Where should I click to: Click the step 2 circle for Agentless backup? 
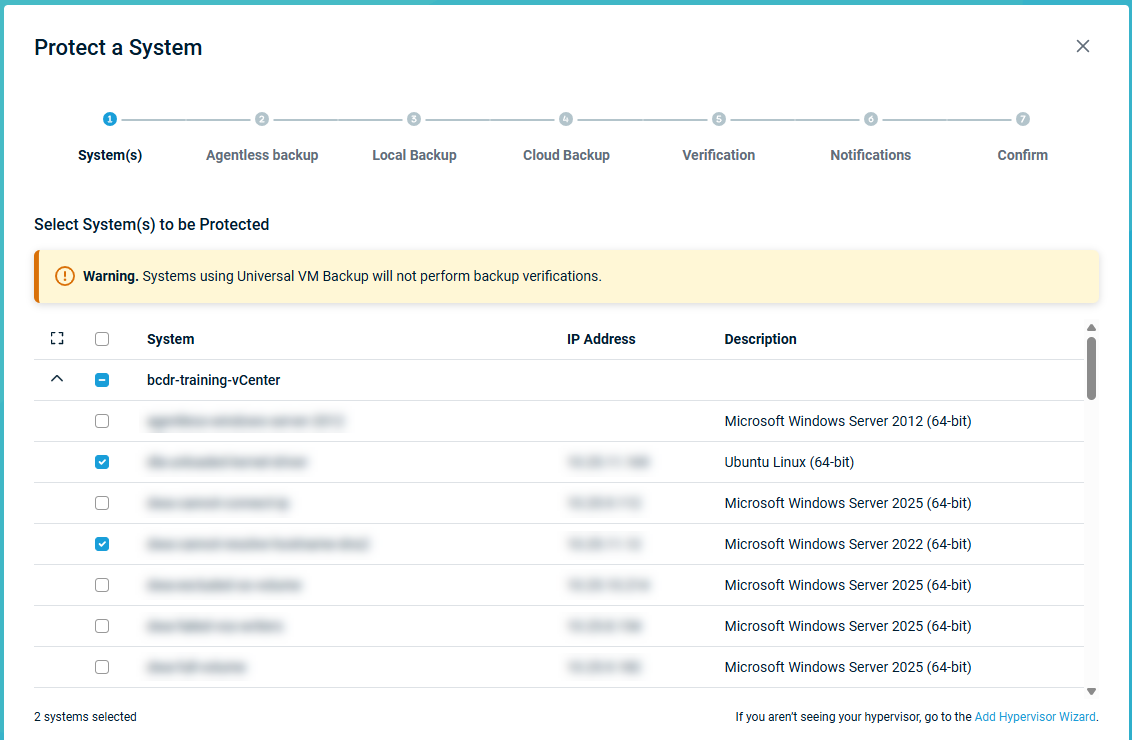[x=262, y=119]
